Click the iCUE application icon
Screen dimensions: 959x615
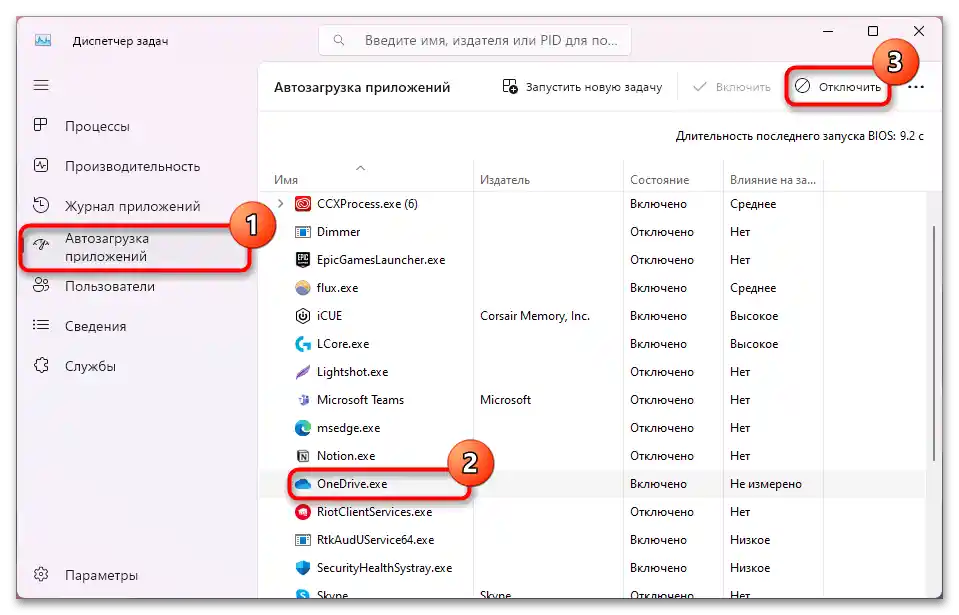pyautogui.click(x=302, y=315)
